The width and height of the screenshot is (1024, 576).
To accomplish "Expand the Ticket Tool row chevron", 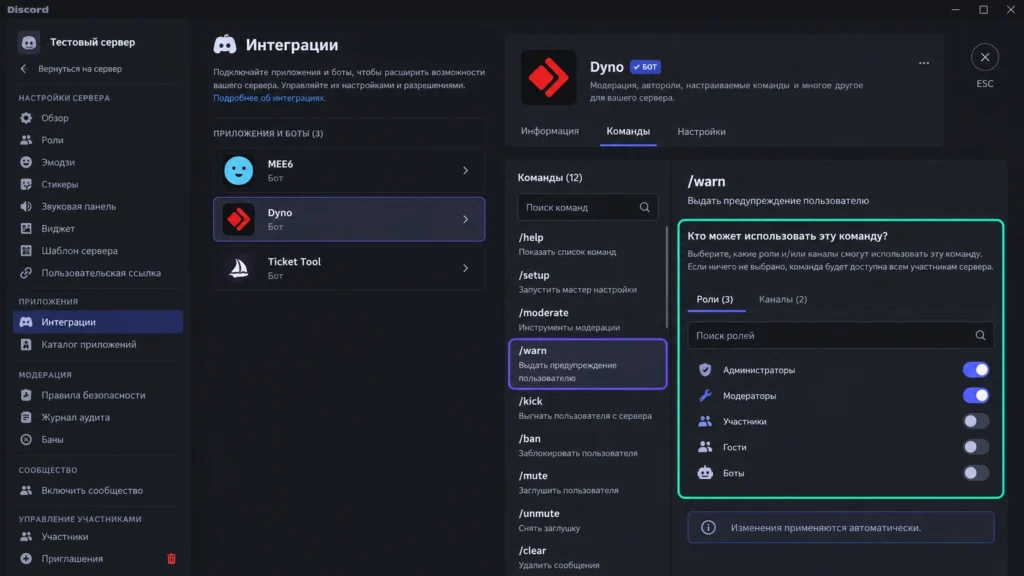I will [466, 268].
